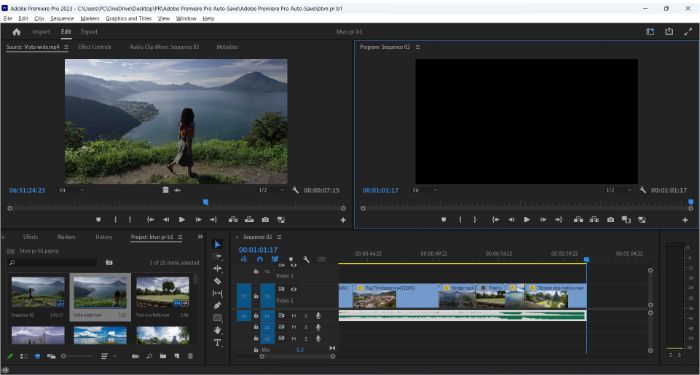
Task: Open Source monitor Fit zoom dropdown
Action: pos(72,190)
